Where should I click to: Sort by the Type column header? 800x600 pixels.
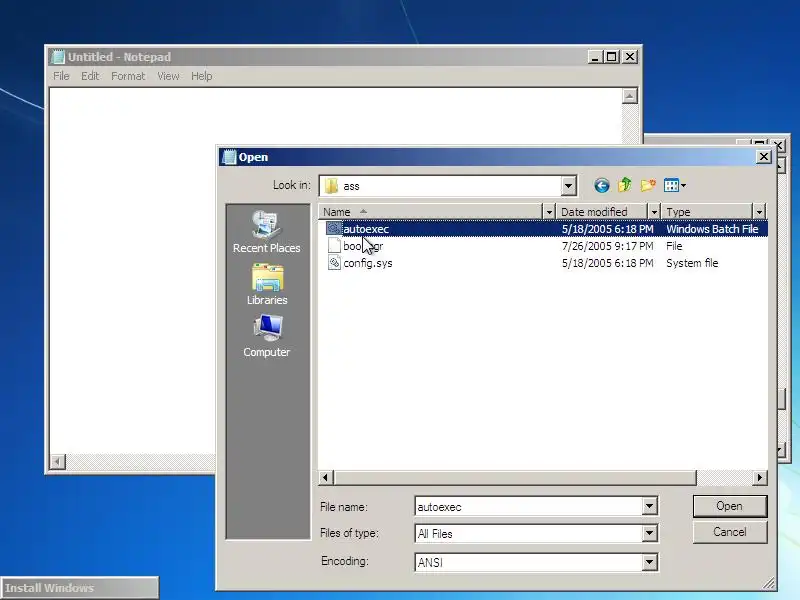707,212
